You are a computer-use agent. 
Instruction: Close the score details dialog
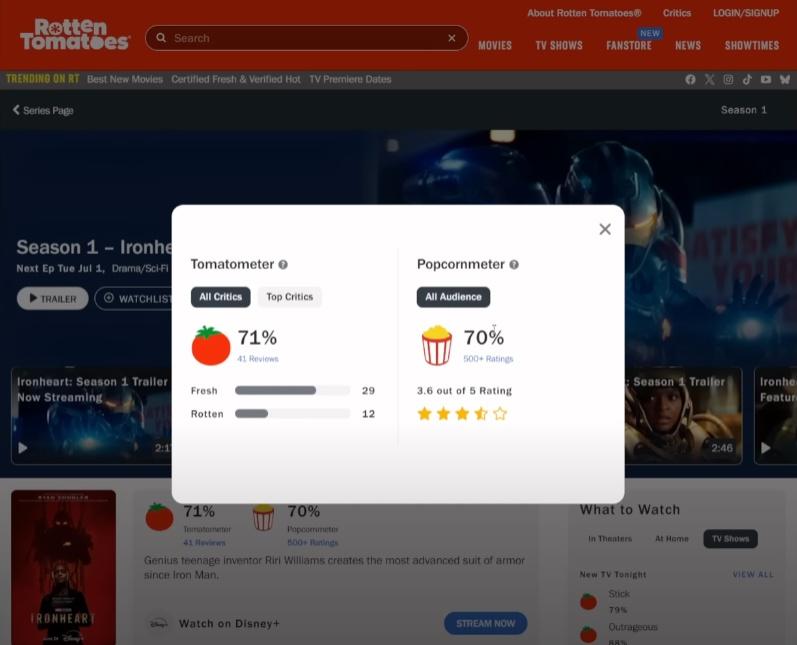point(605,229)
